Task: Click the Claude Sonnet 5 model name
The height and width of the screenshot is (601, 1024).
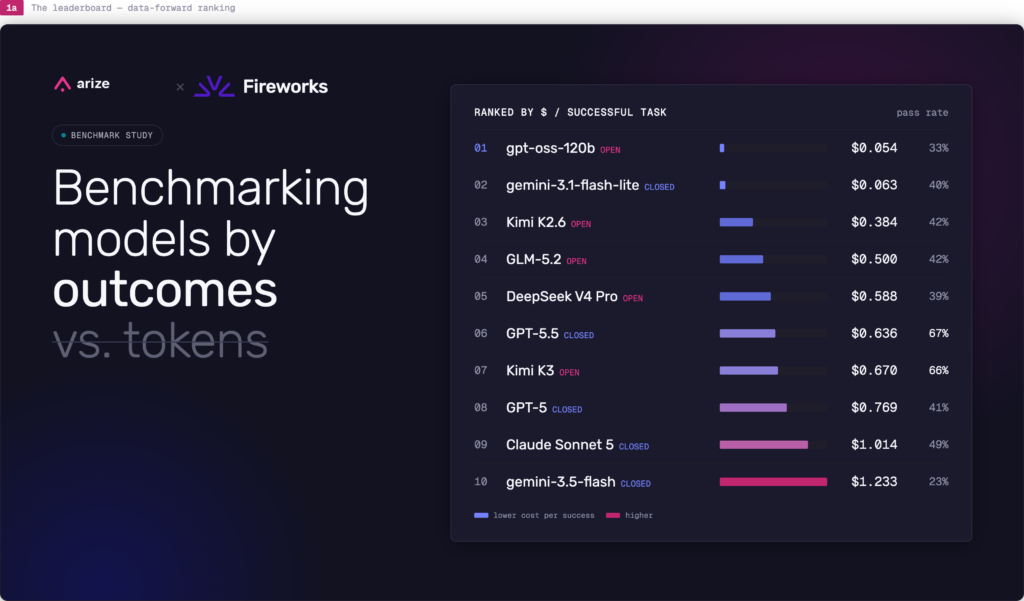Action: 560,445
